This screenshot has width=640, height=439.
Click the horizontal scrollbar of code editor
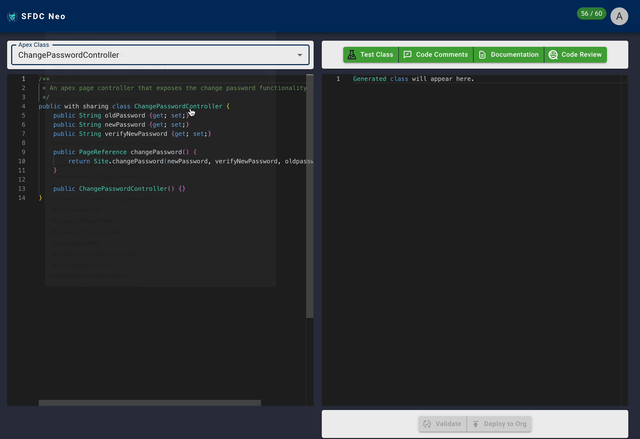[150, 403]
